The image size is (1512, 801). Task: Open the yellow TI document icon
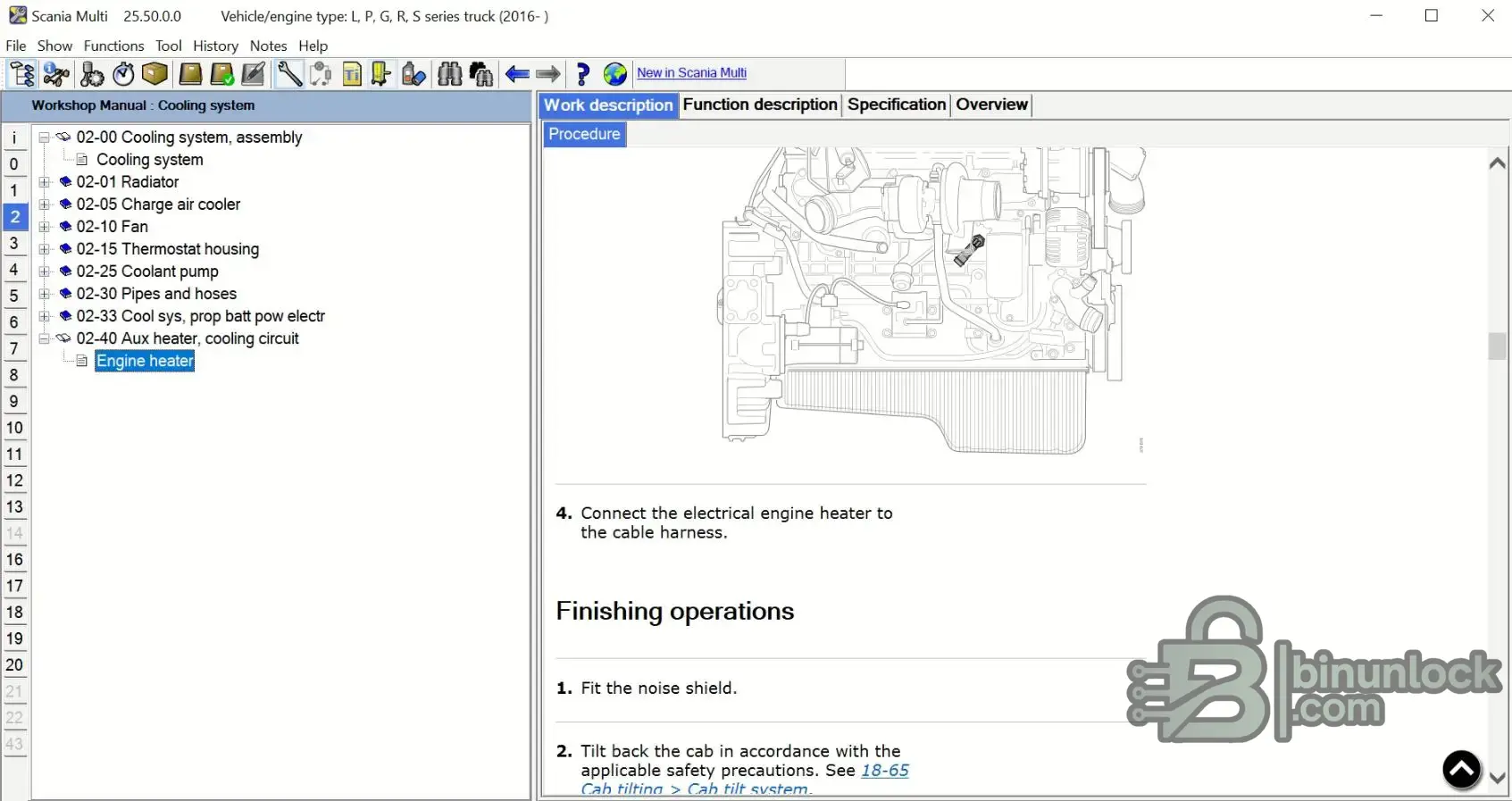pos(352,74)
